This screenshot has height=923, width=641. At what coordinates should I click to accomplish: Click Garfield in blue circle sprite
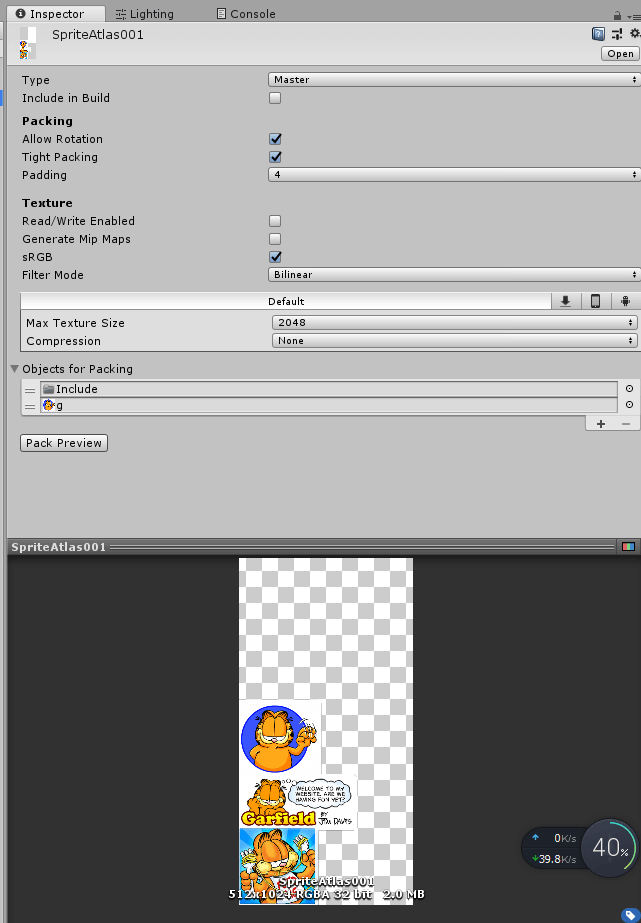click(x=279, y=738)
